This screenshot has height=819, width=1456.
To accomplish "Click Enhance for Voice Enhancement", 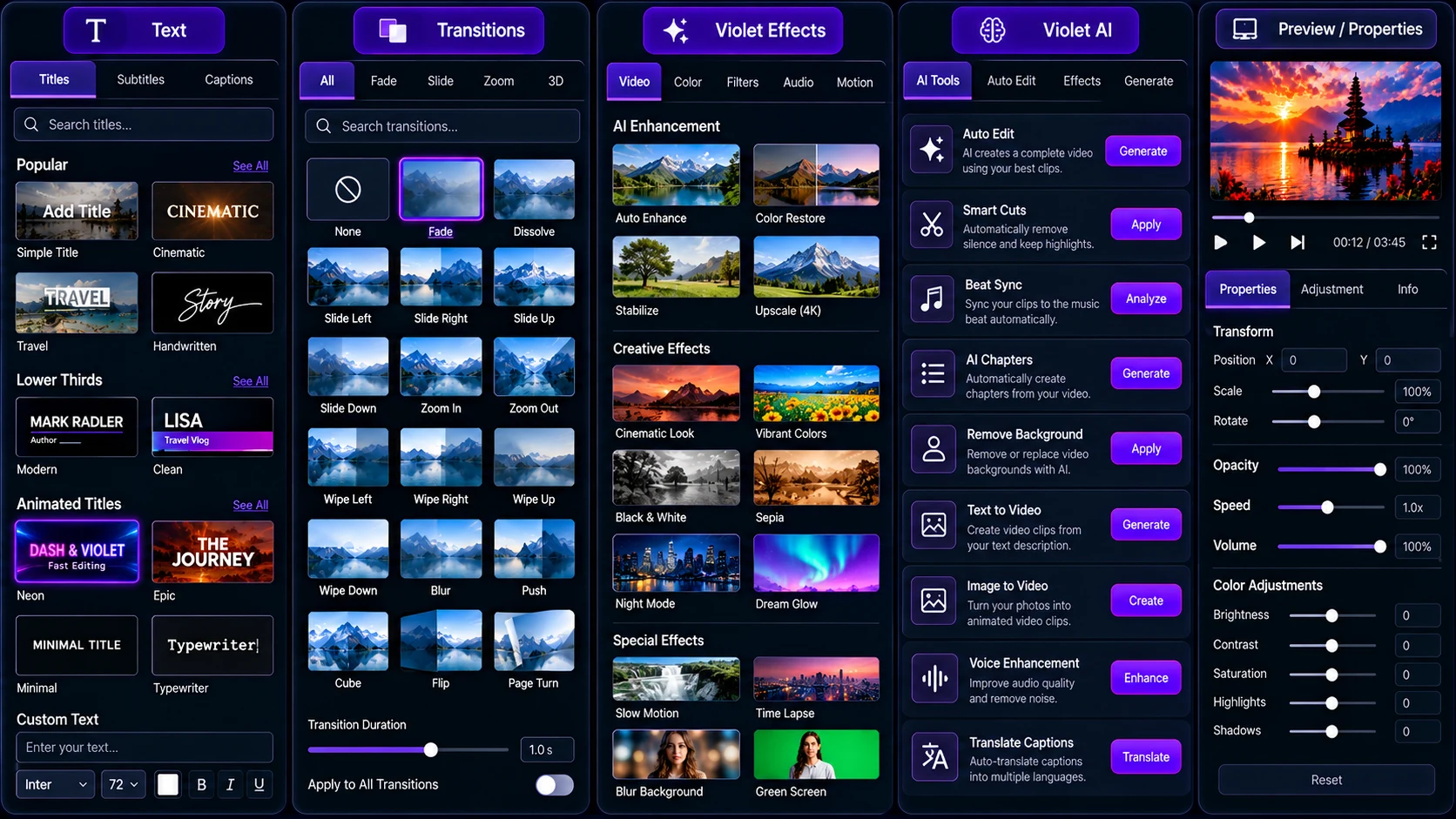I will (1146, 678).
